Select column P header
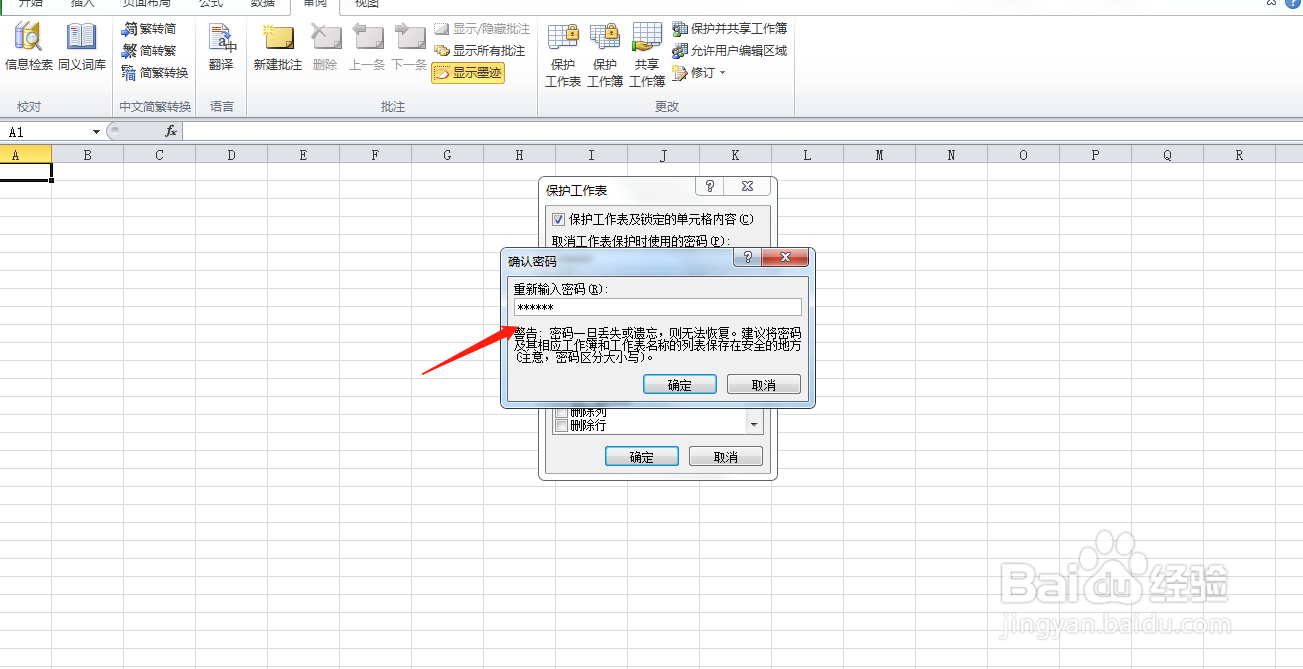The width and height of the screenshot is (1303, 669). tap(1096, 155)
